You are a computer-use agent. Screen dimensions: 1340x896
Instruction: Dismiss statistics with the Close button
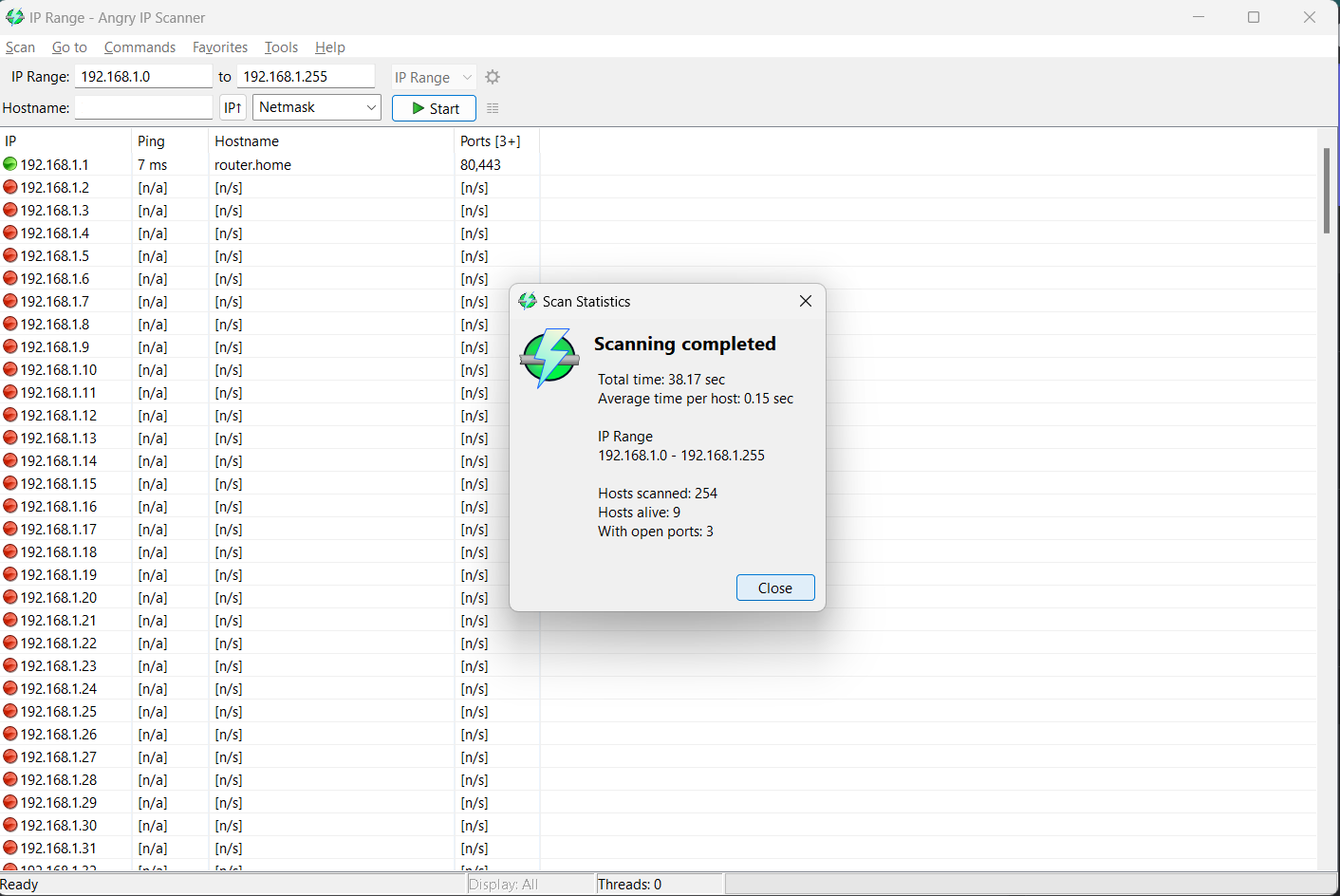point(775,587)
